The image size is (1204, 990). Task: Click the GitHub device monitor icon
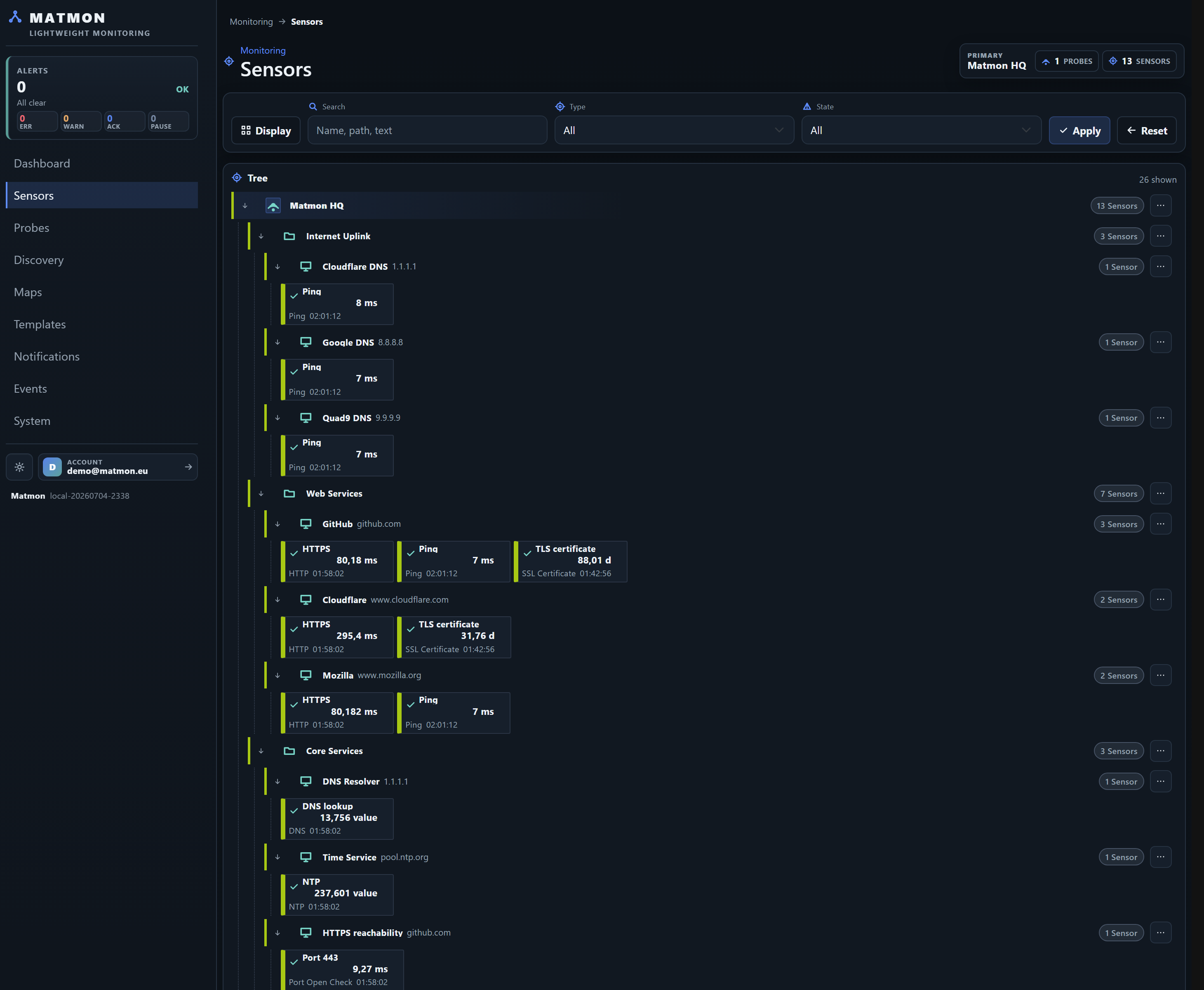pos(306,524)
